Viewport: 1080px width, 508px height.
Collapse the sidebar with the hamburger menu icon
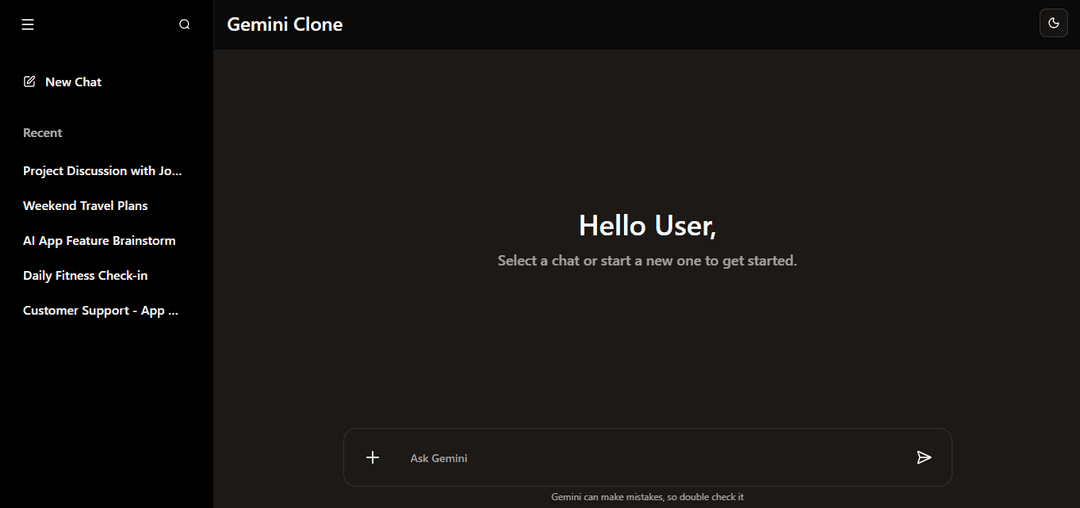pyautogui.click(x=28, y=25)
